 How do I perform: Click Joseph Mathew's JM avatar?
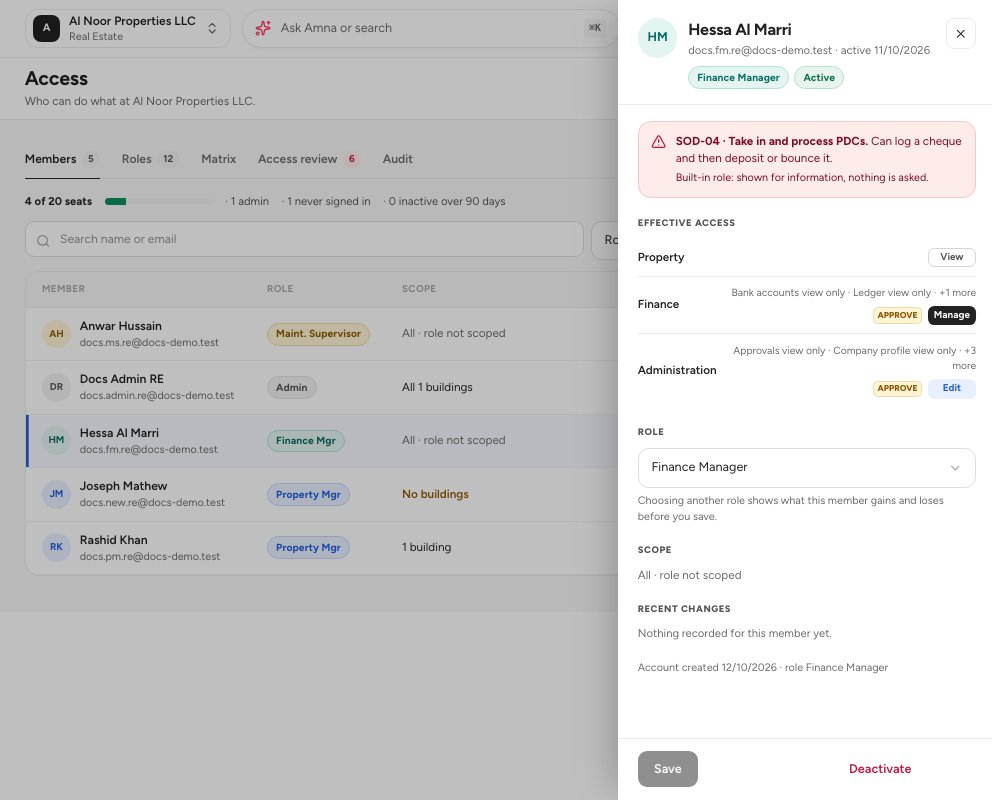pyautogui.click(x=56, y=494)
